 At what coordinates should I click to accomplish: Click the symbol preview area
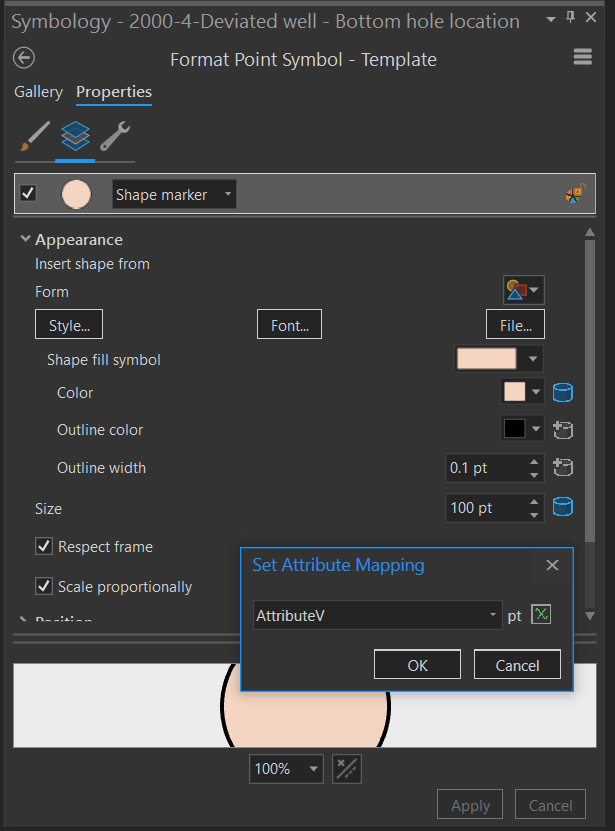305,705
